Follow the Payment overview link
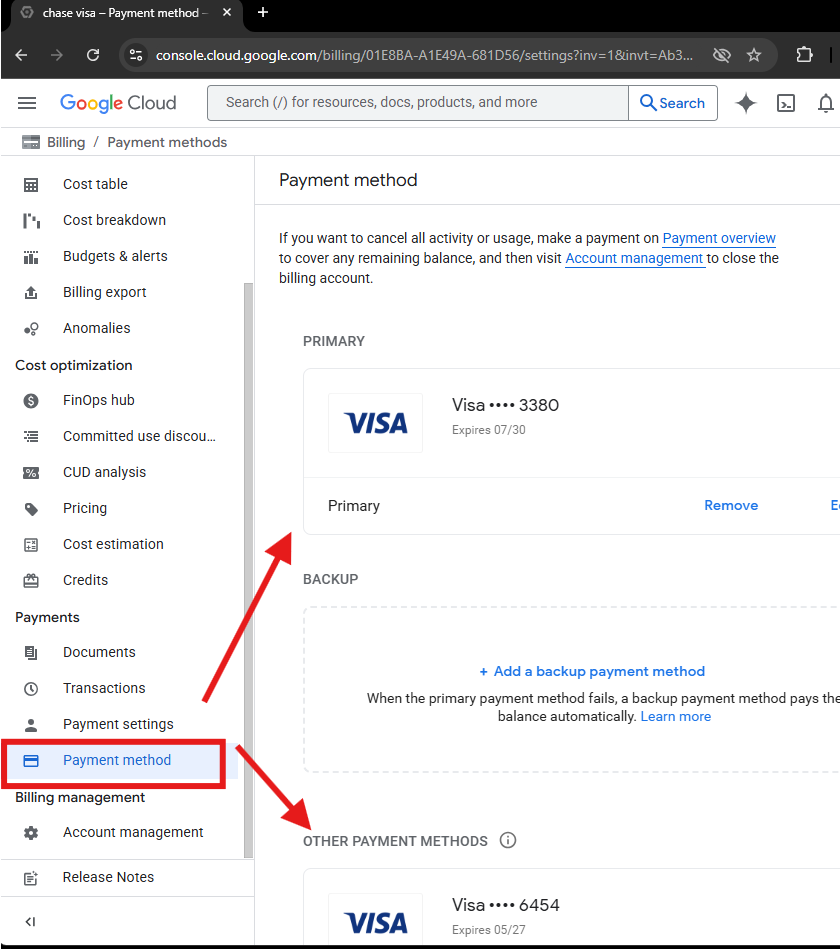This screenshot has height=949, width=840. pos(719,238)
